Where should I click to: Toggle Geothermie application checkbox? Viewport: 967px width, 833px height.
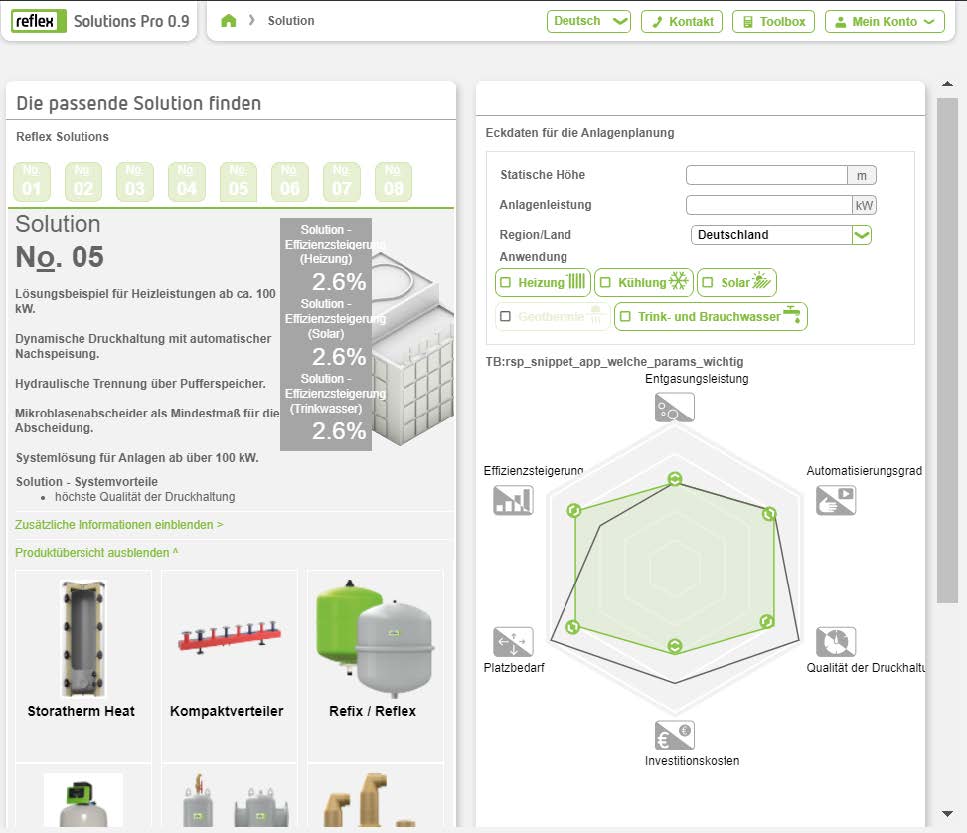coord(506,316)
